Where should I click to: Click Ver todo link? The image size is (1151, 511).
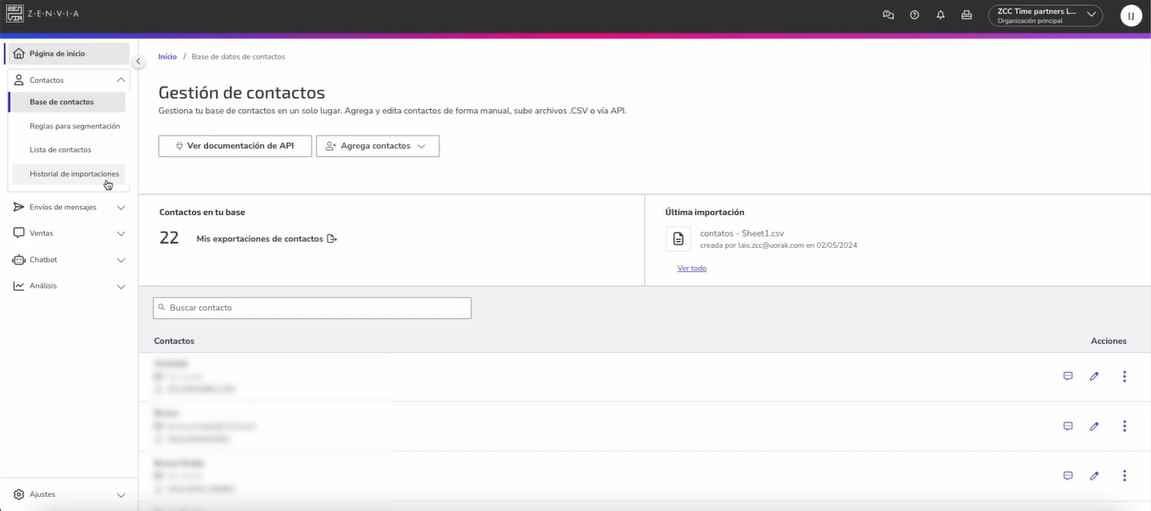click(691, 269)
